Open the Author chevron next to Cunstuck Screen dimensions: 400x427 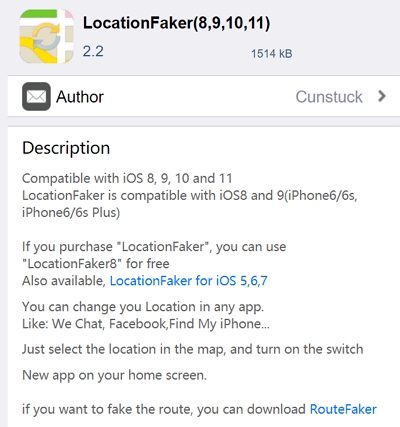tap(382, 96)
